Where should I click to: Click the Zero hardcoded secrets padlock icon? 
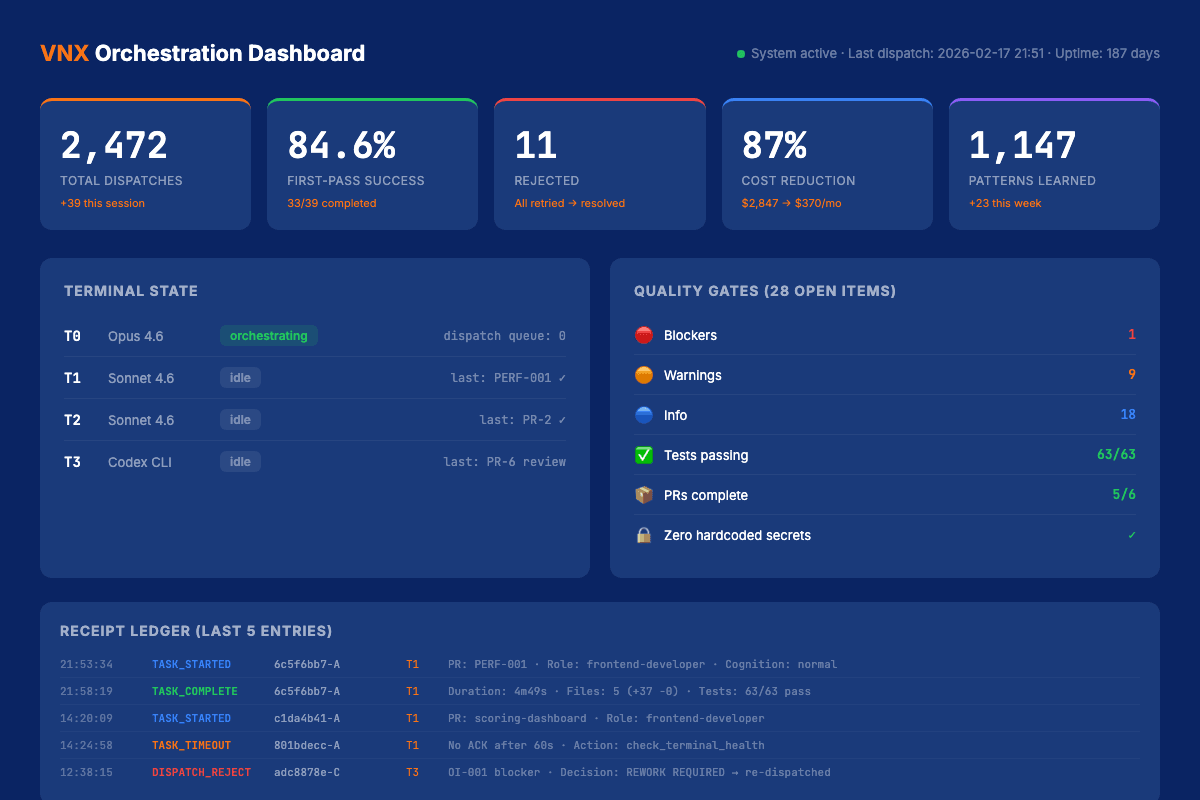pos(643,535)
